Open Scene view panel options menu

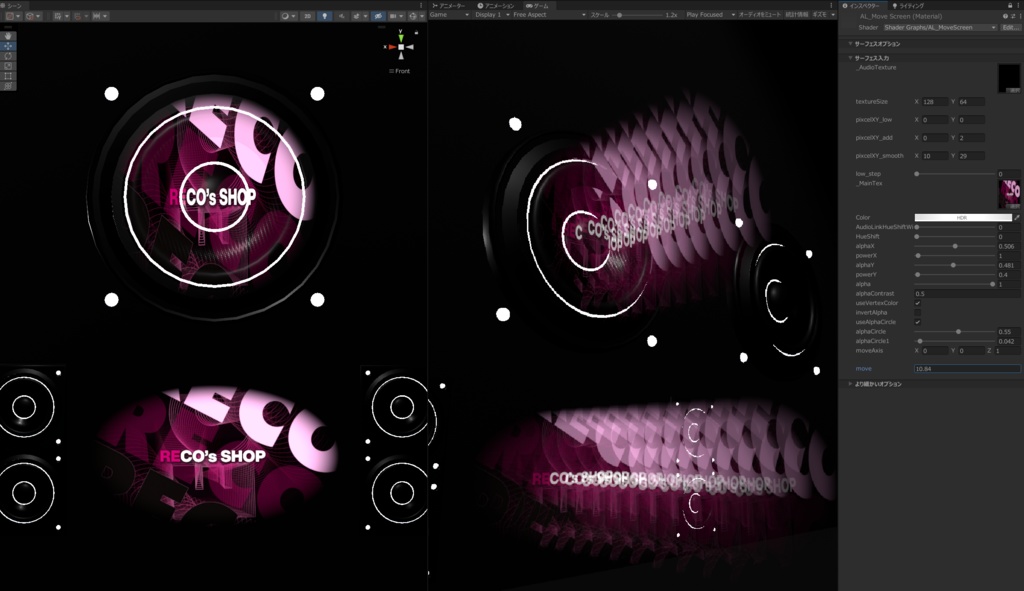point(421,5)
